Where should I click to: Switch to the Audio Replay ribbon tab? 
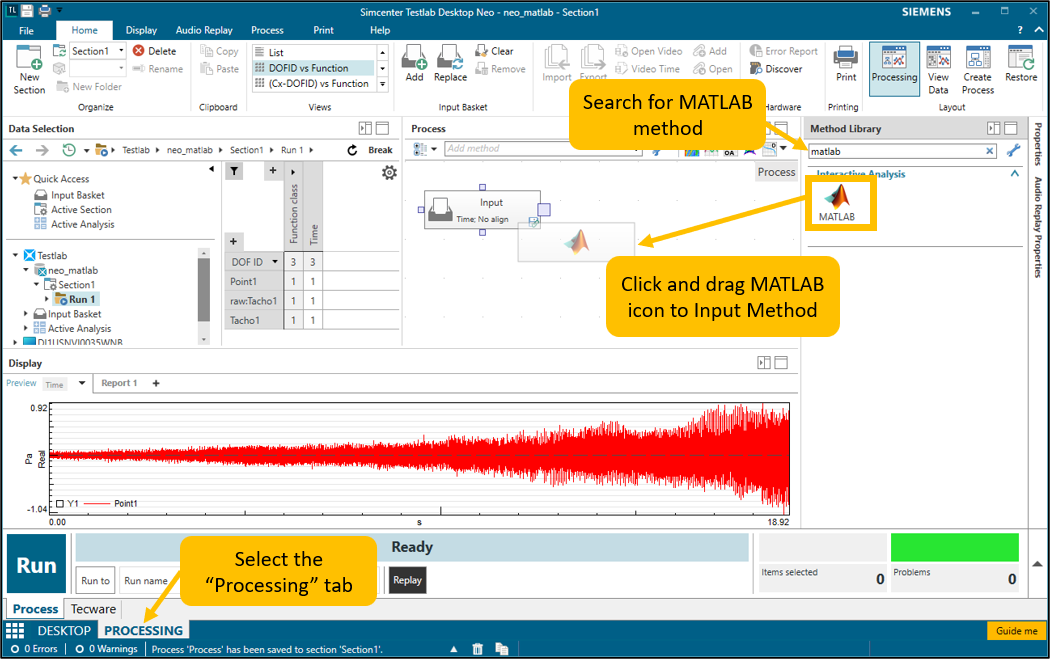coord(204,30)
